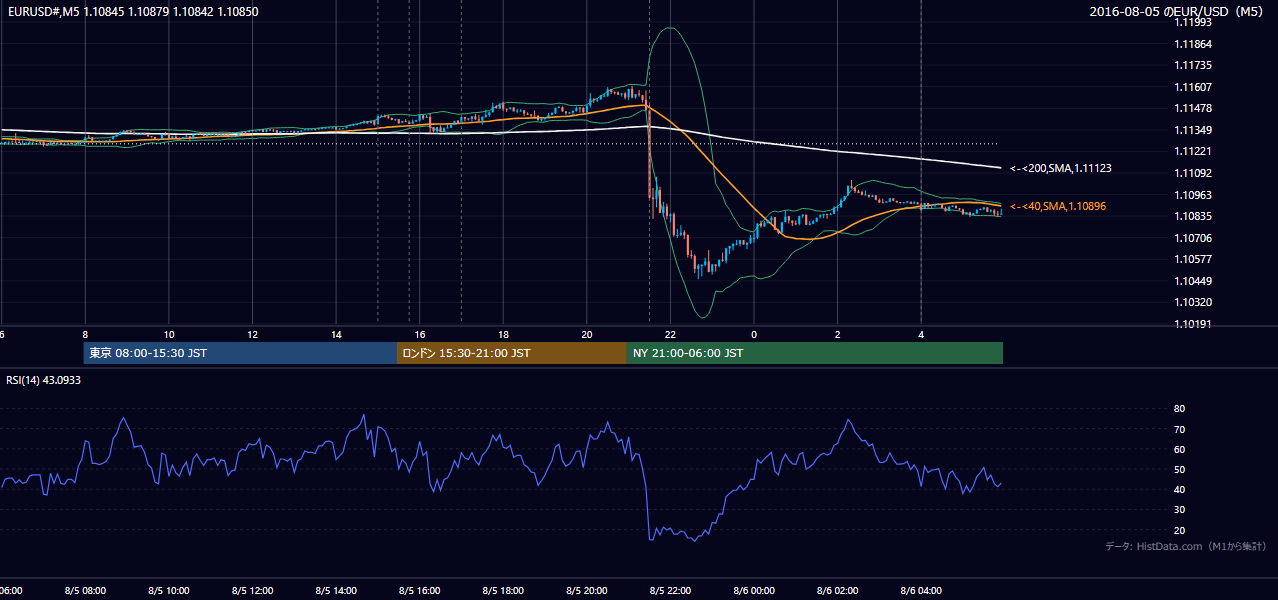Click the データ: HistData.com source credit
This screenshot has height=600, width=1278.
pyautogui.click(x=1186, y=547)
